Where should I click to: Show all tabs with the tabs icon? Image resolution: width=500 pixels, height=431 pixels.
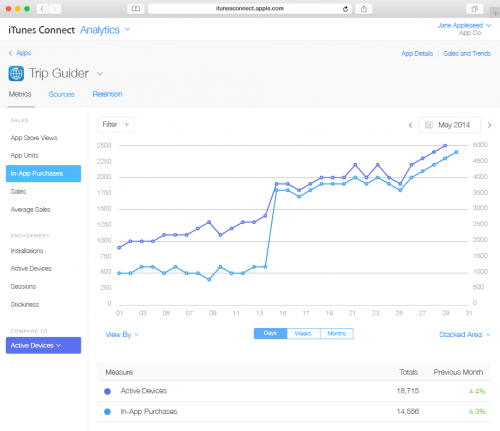pyautogui.click(x=475, y=9)
